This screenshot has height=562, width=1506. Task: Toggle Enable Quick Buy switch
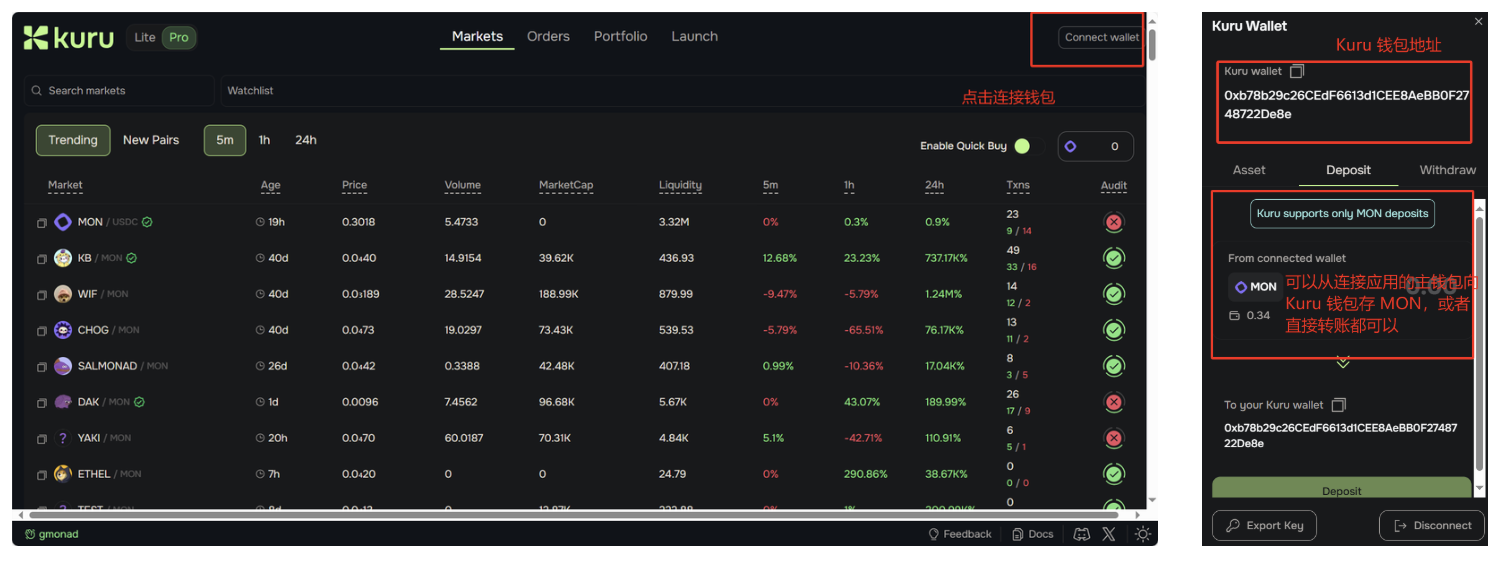click(x=1021, y=146)
